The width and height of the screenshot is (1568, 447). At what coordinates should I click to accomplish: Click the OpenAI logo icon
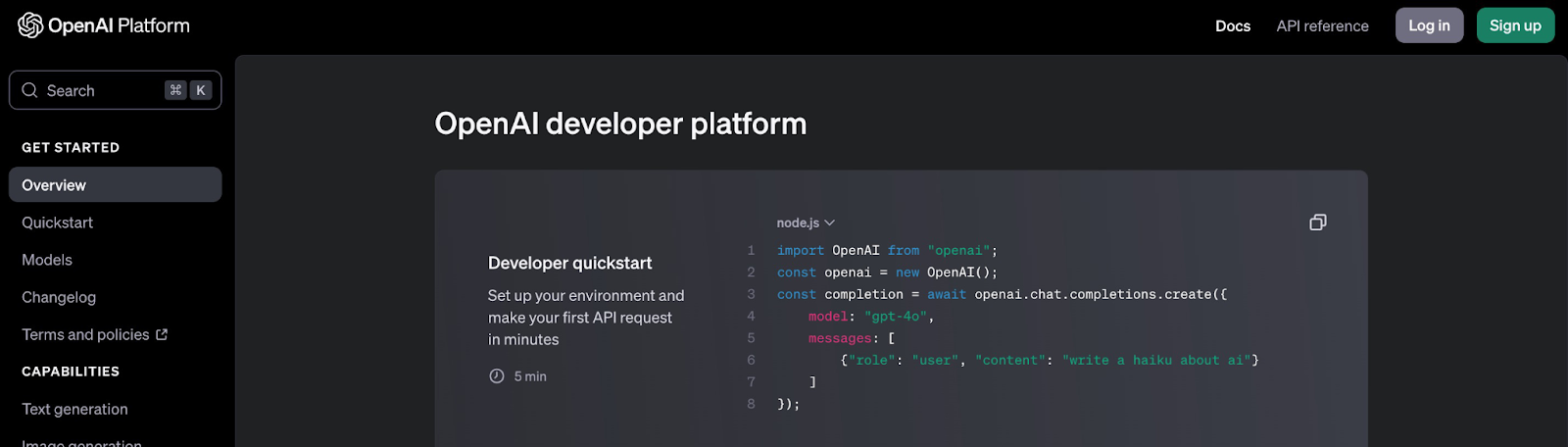[x=30, y=25]
